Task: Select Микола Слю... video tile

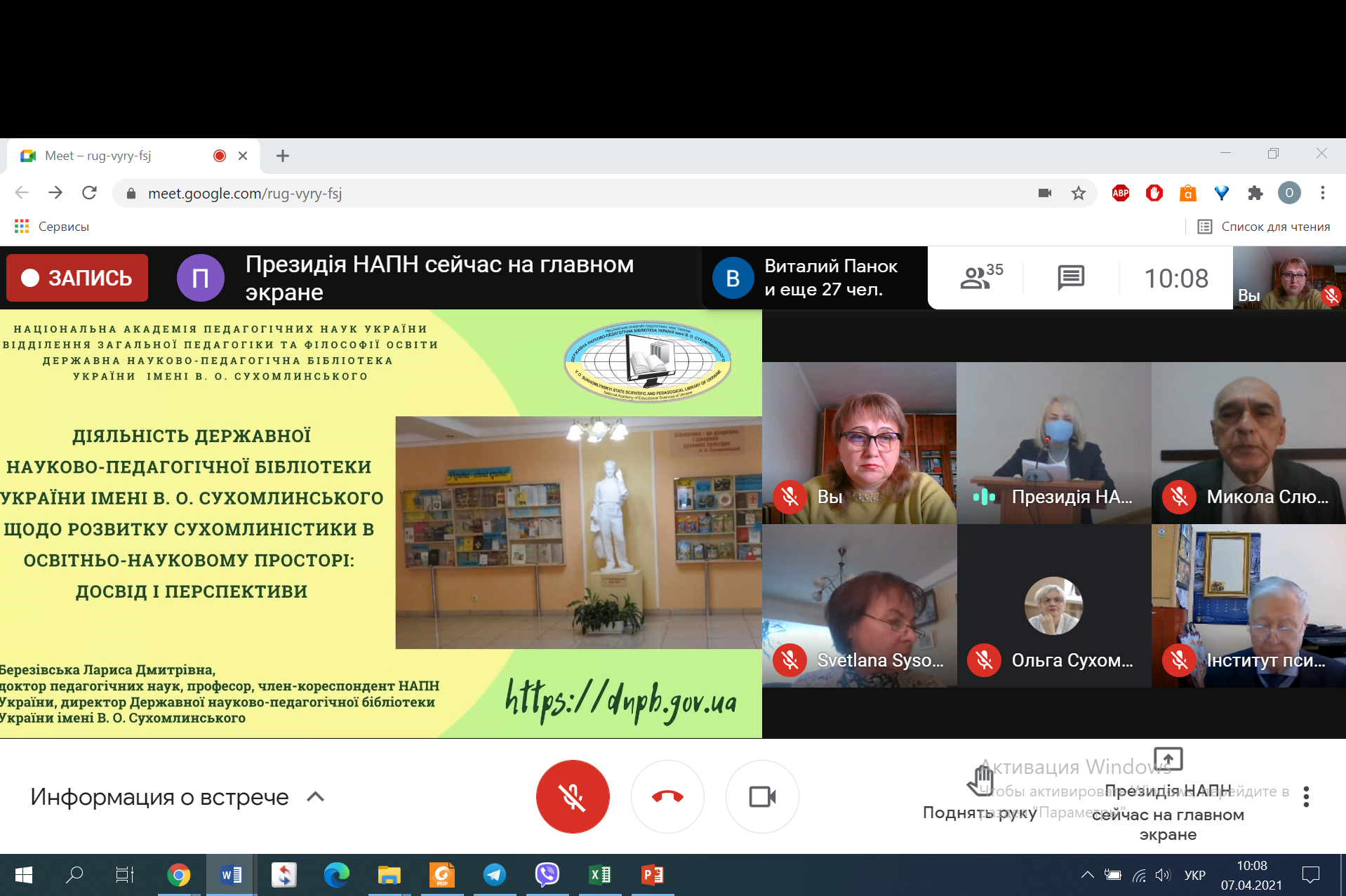Action: (1248, 443)
